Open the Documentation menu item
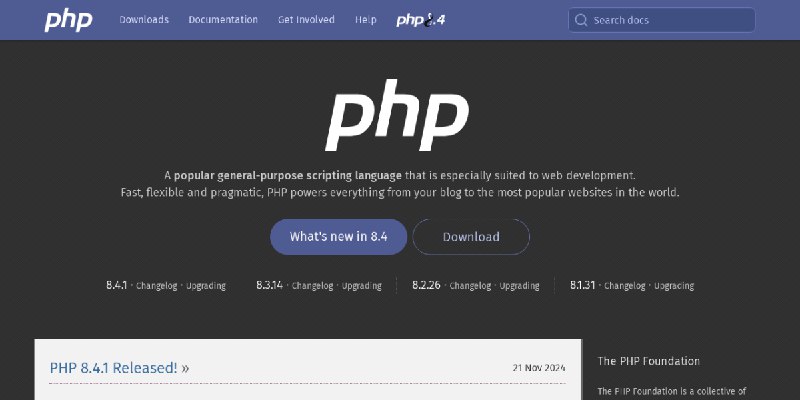Screen dimensions: 800x400 pos(223,19)
